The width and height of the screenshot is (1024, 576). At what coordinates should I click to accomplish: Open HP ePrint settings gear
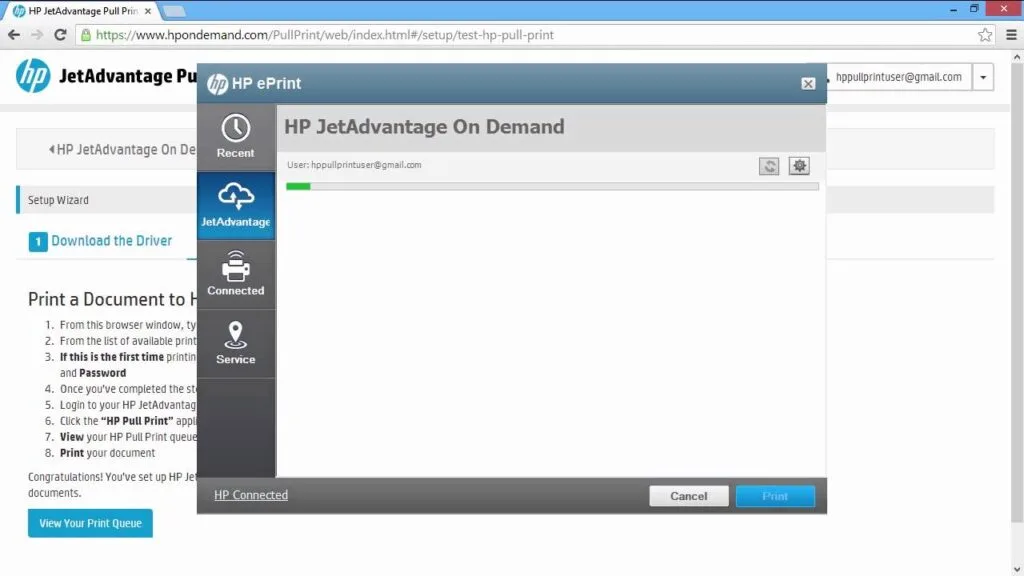(x=798, y=165)
